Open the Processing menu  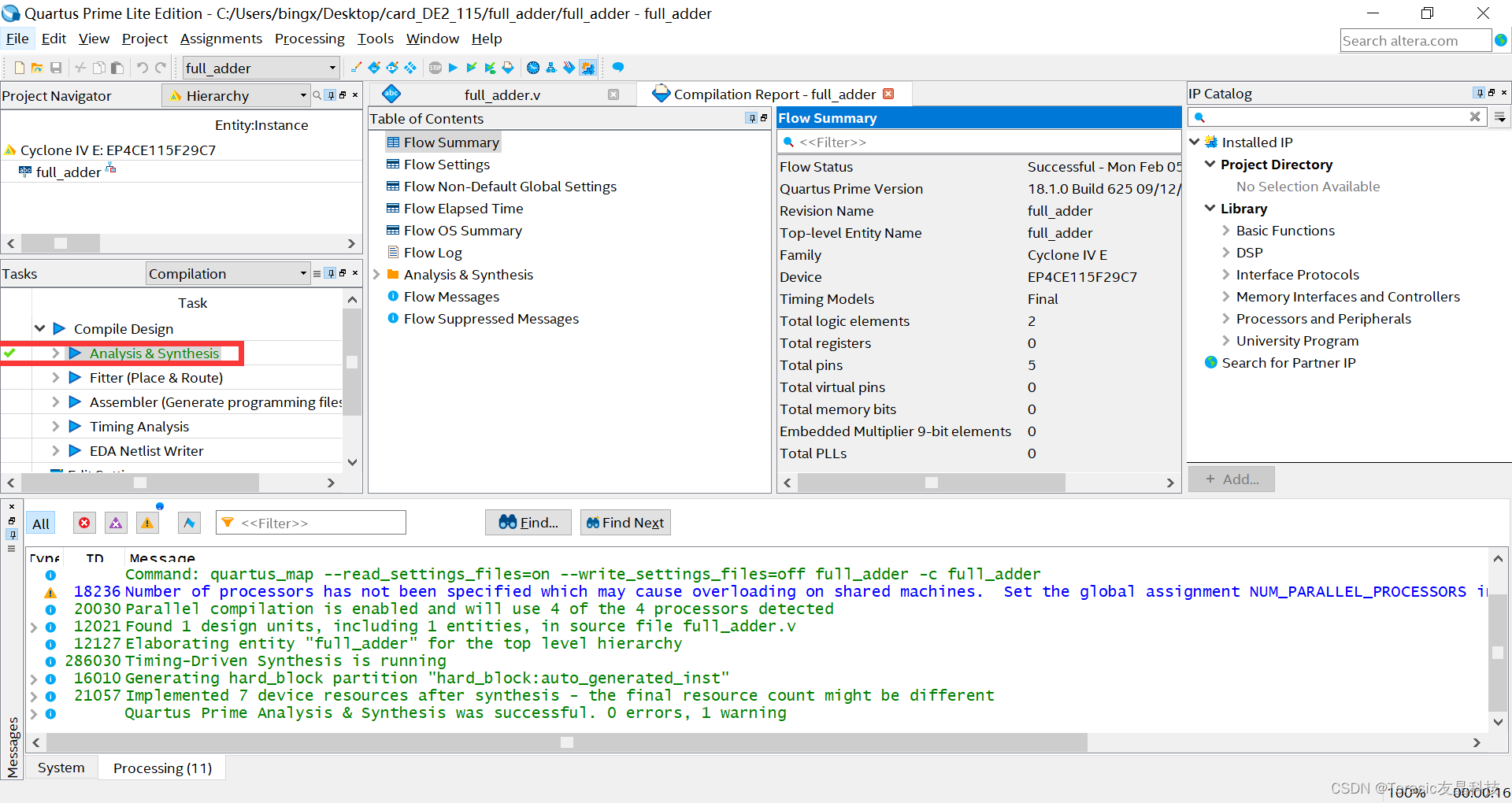(309, 39)
